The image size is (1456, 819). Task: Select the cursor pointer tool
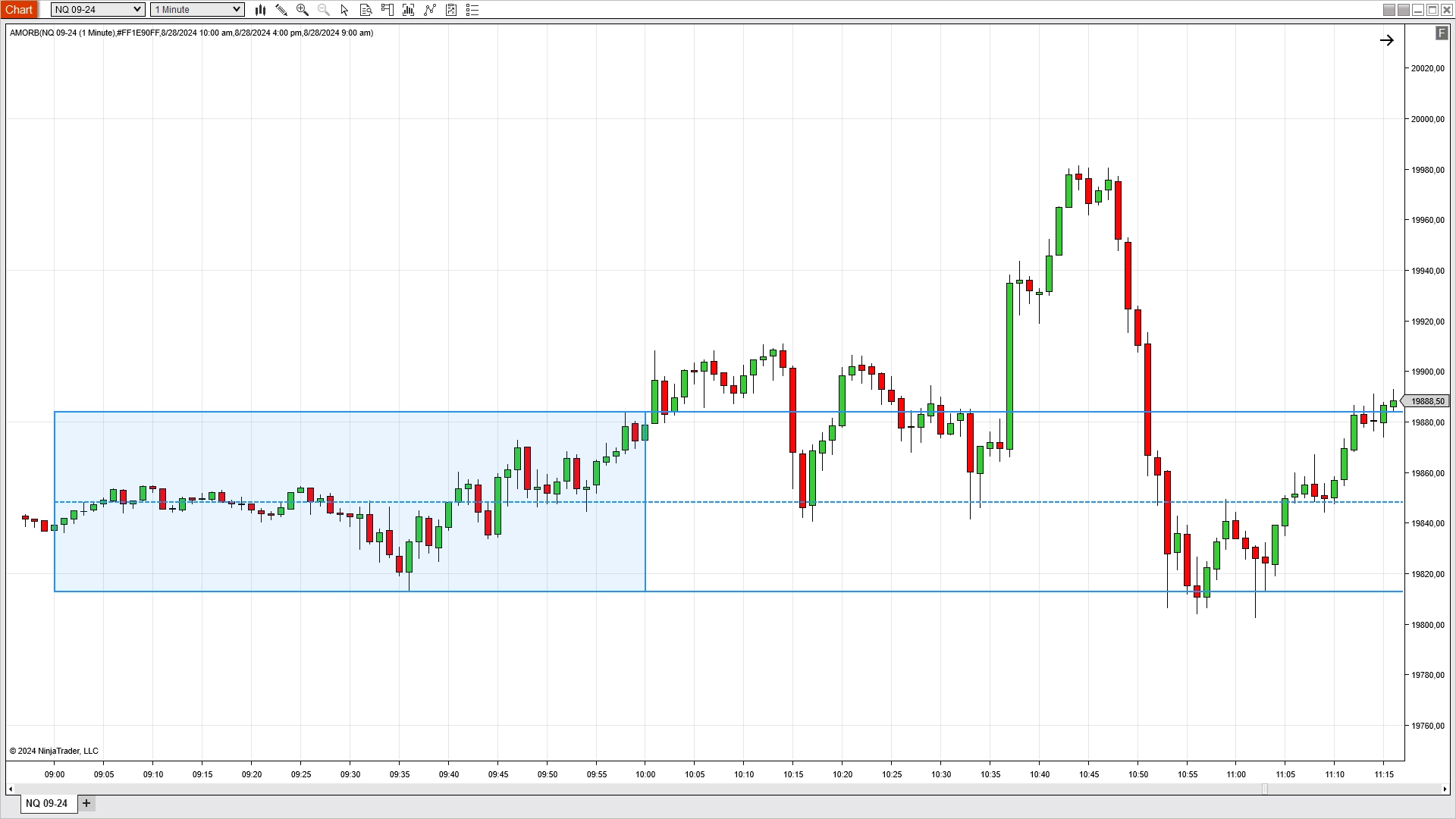[x=345, y=10]
